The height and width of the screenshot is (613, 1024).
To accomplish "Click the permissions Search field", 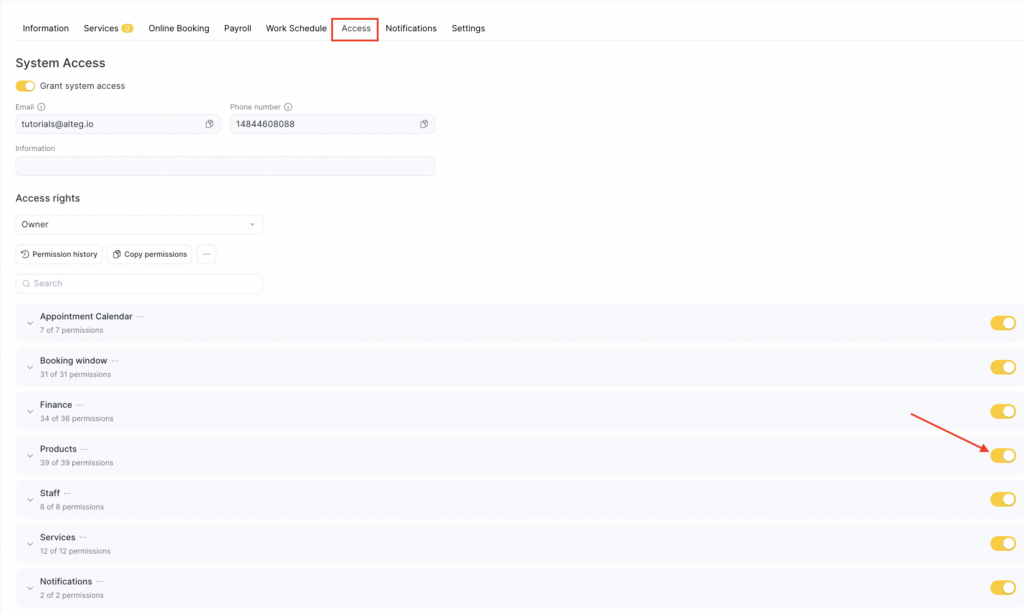I will pos(139,284).
